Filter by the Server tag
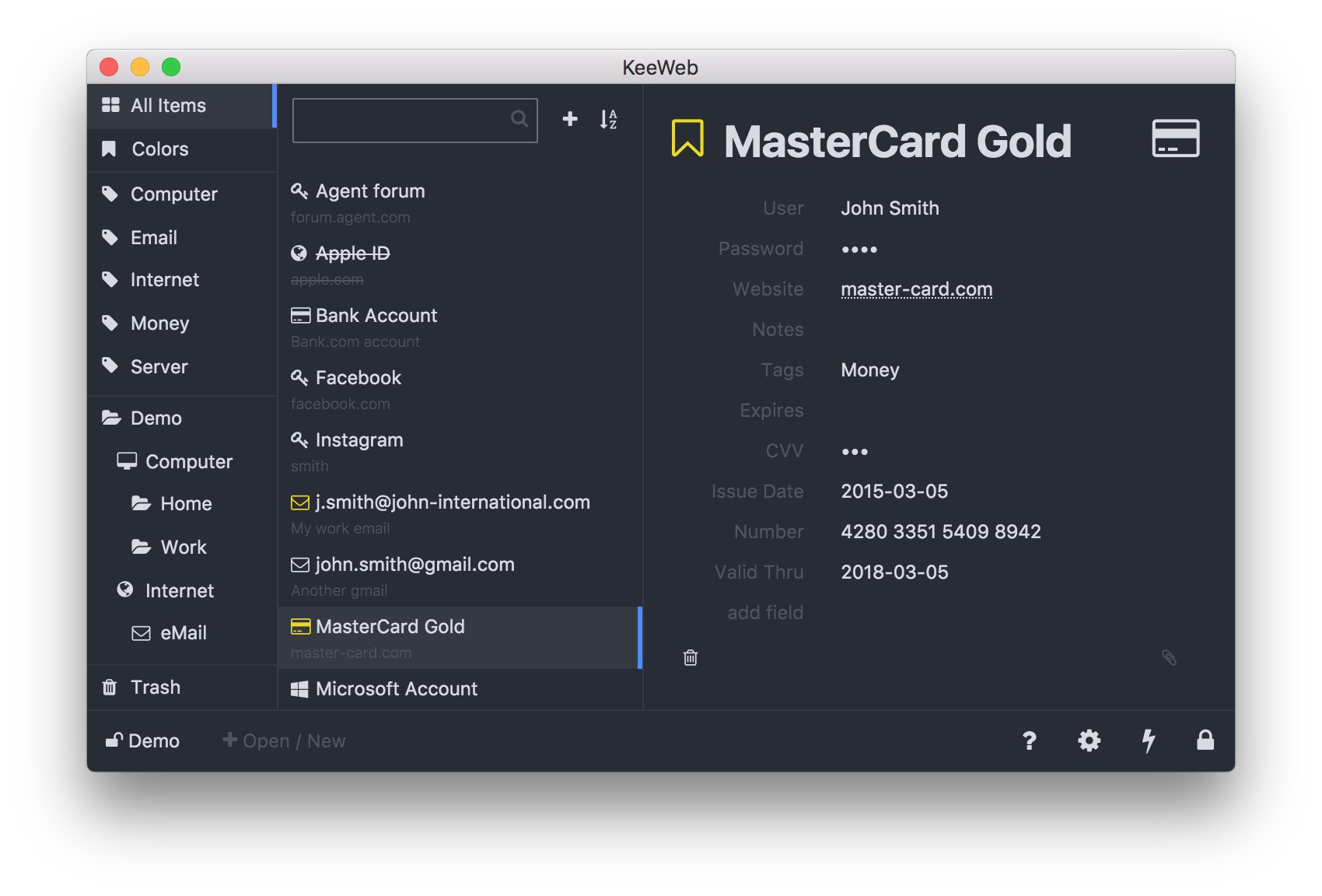The height and width of the screenshot is (896, 1322). (182, 366)
